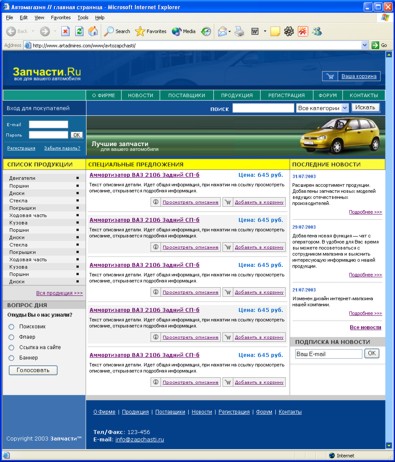Expand the Все категории dropdown
395x462 pixels.
point(345,108)
